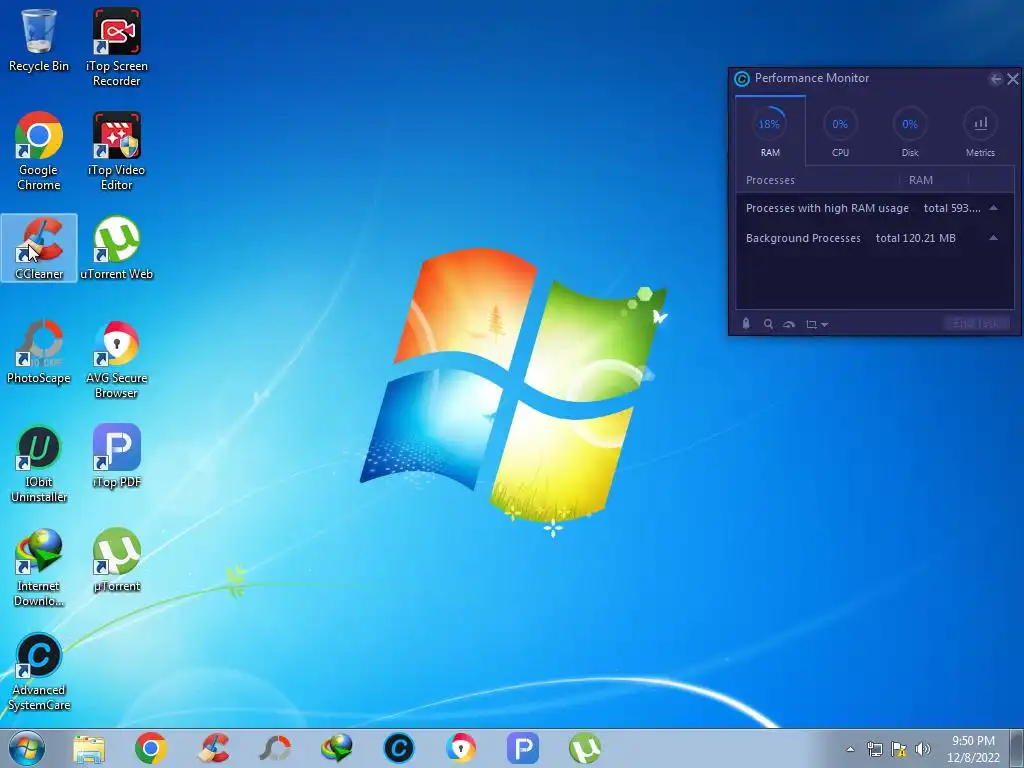Launch Chrome from the taskbar
Screen dimensions: 1024x768
[151, 748]
